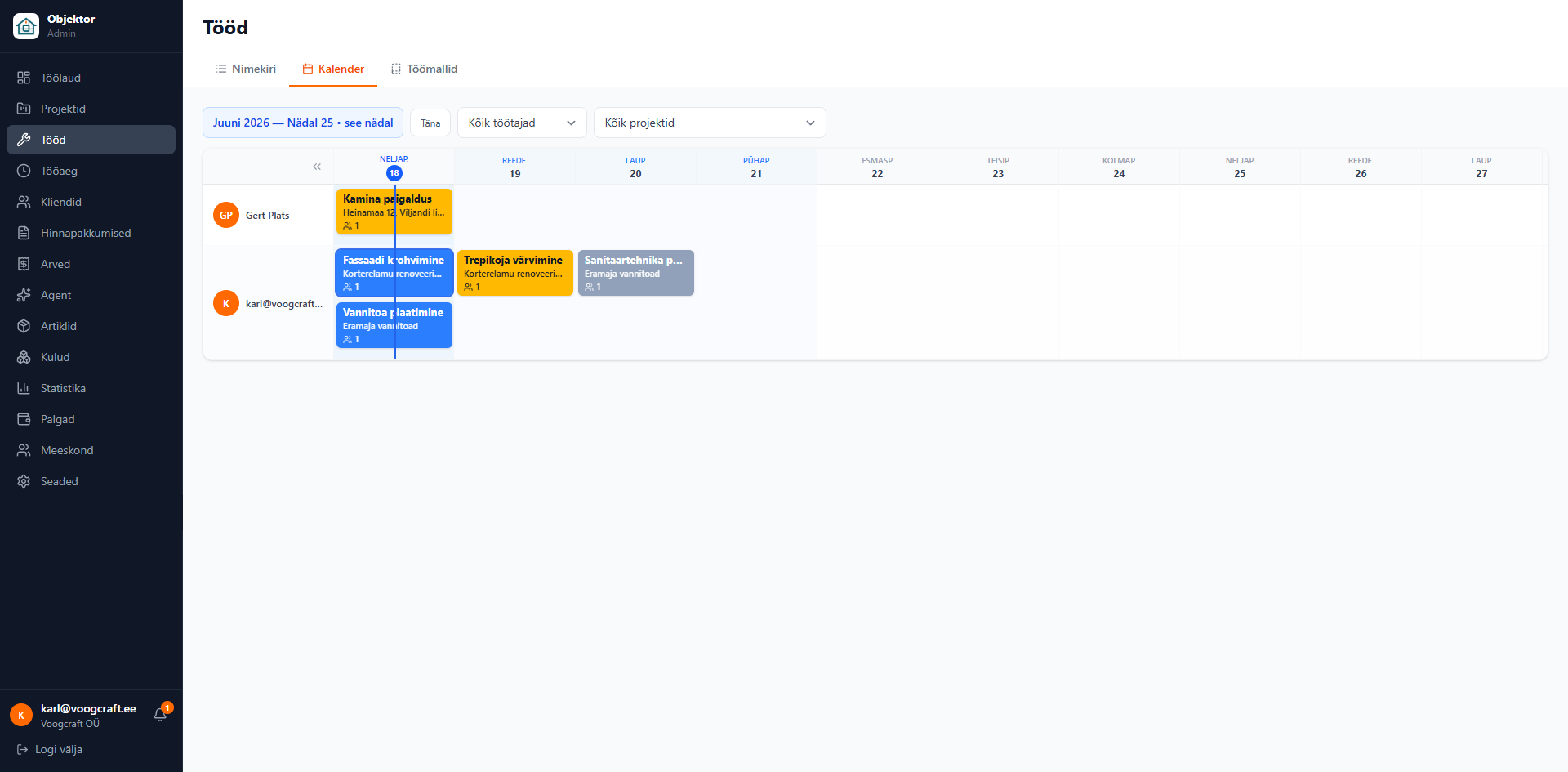Open the Trepikoja värvimine job card
Viewport: 1568px width, 772px height.
coord(515,273)
